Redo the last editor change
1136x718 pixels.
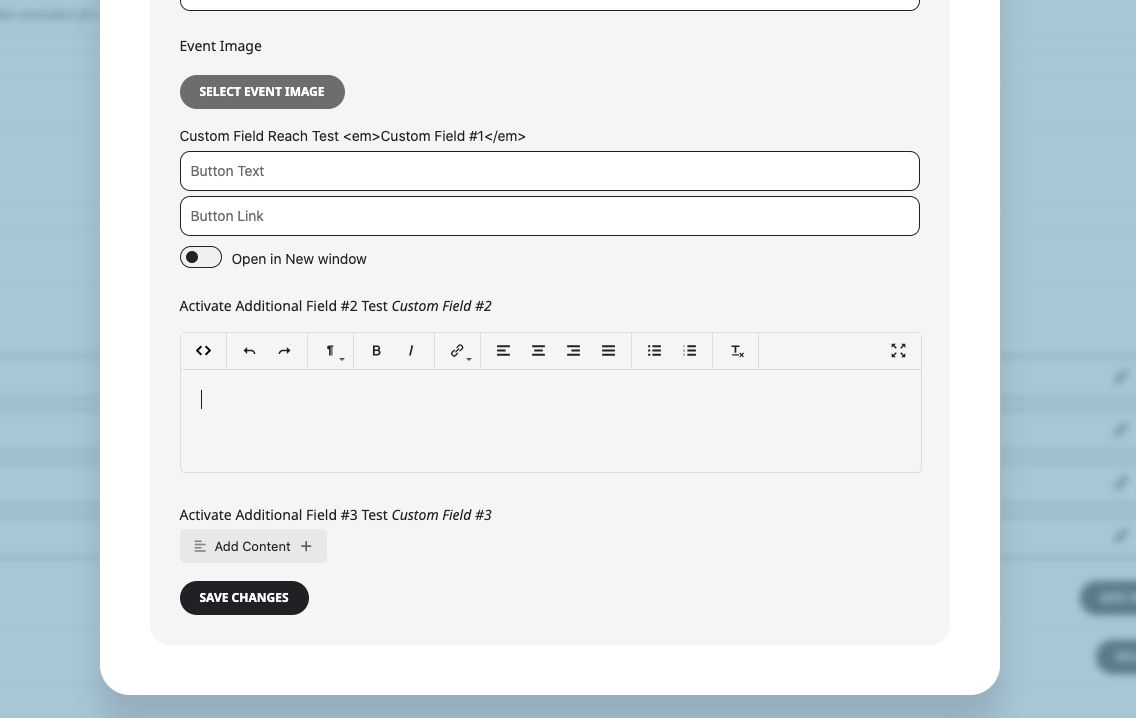284,350
